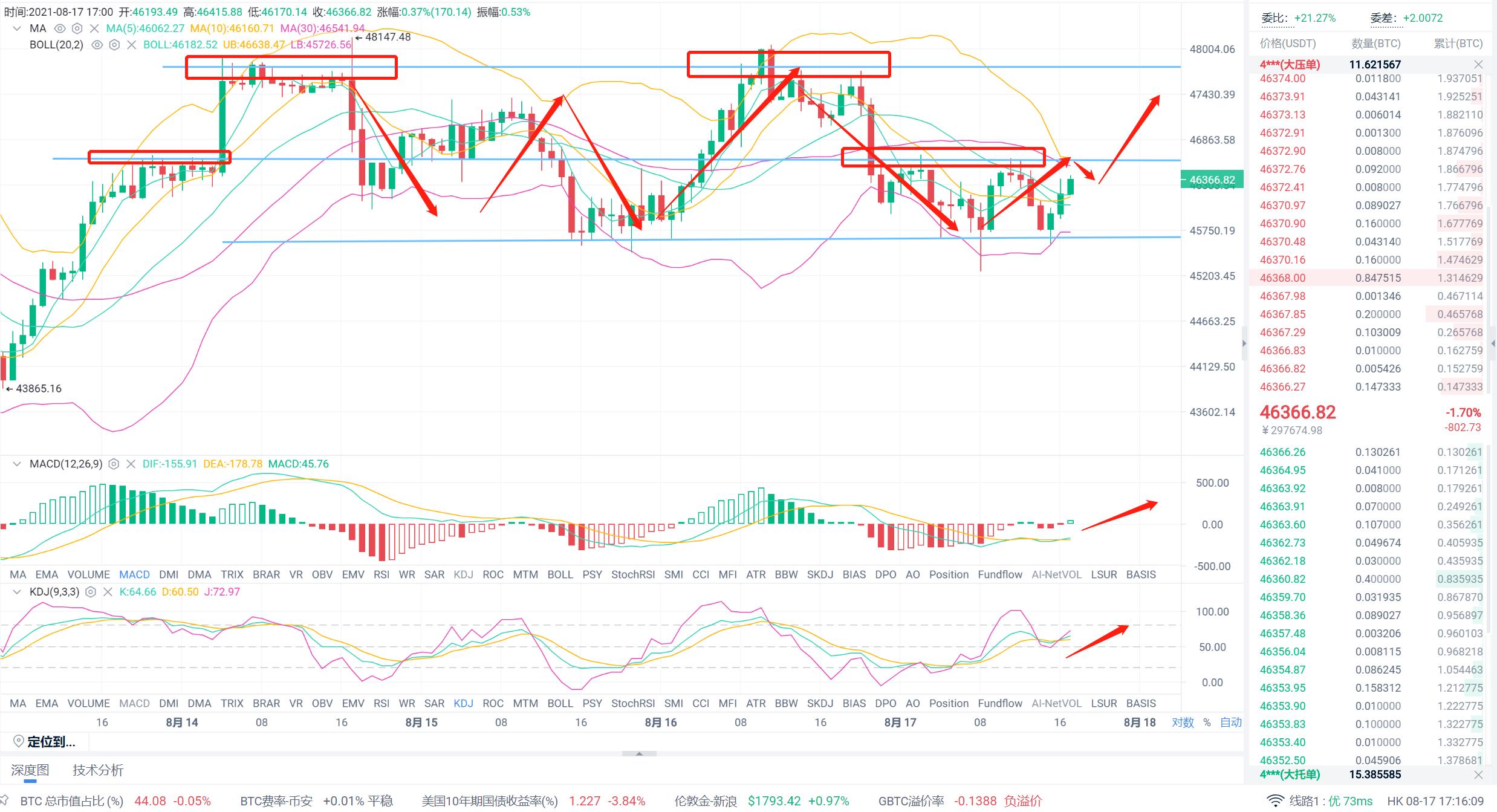Switch to the 深度图 tab
The width and height of the screenshot is (1497, 812).
tap(30, 770)
